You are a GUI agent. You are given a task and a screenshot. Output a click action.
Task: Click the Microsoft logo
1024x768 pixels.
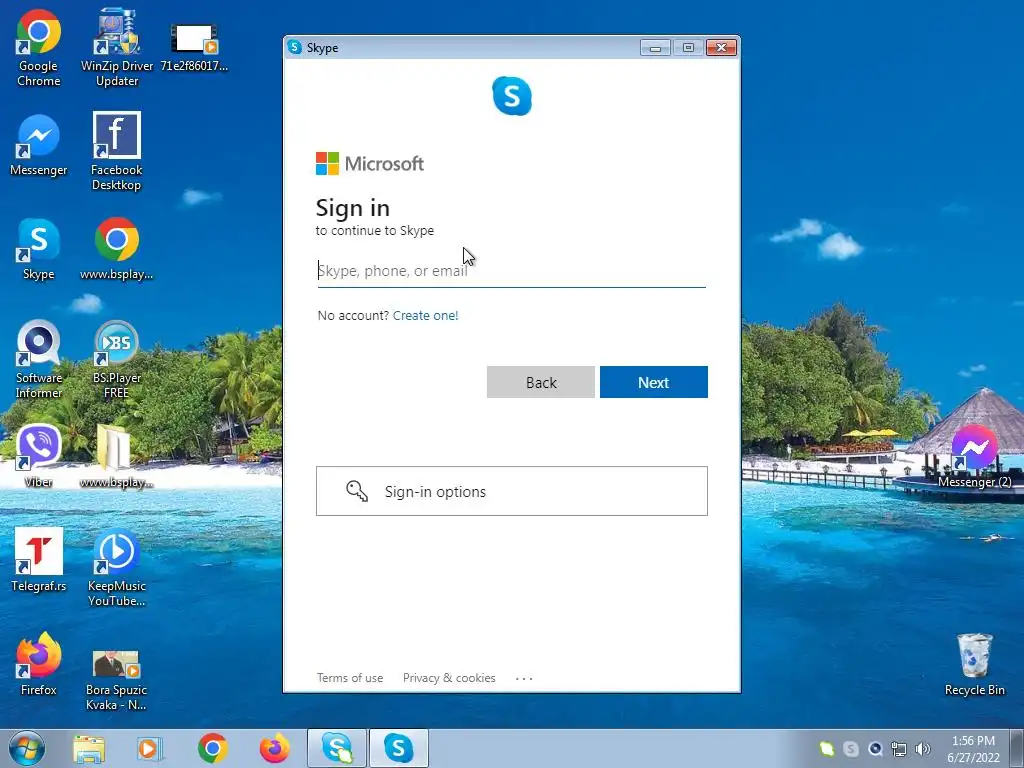(370, 163)
